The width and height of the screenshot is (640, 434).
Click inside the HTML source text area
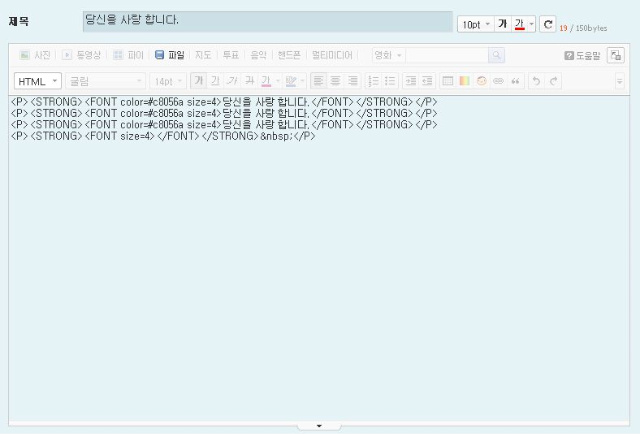point(319,258)
